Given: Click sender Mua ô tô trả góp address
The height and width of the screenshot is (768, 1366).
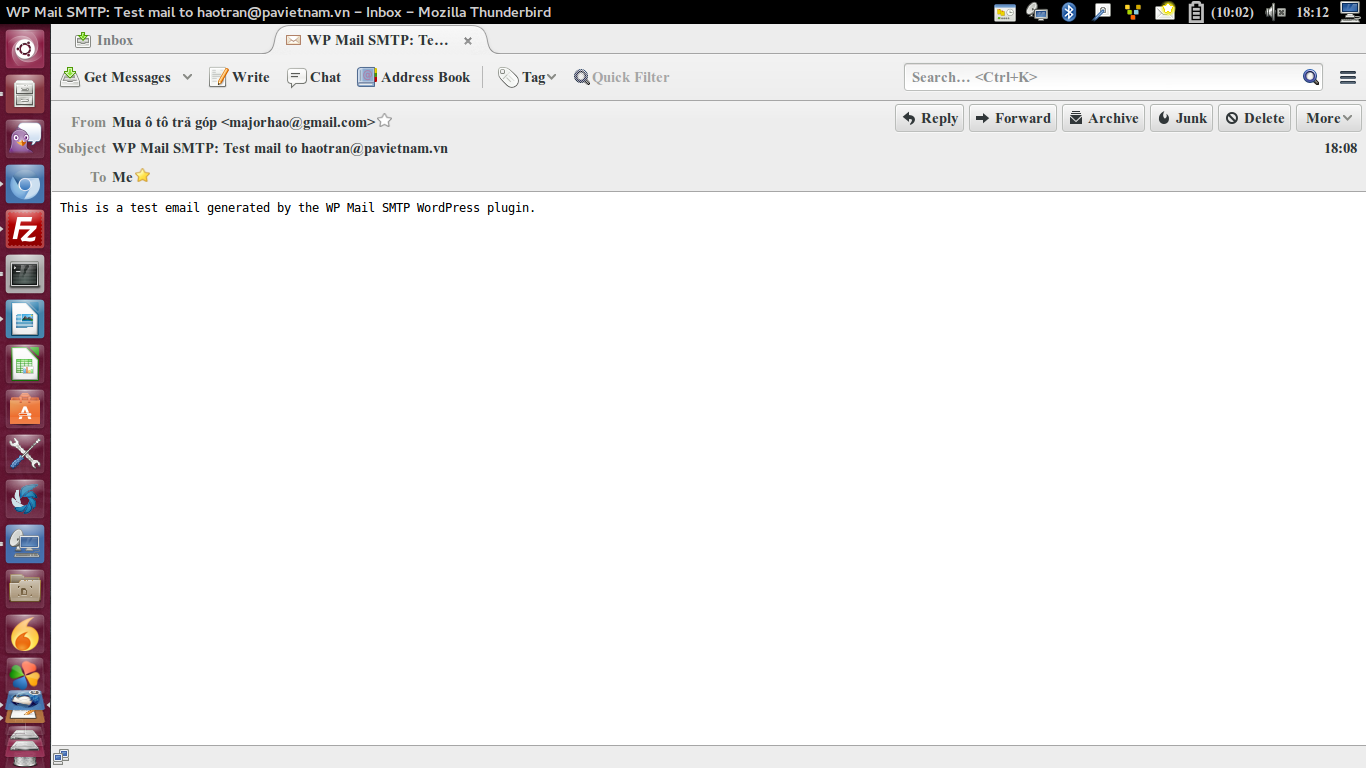Looking at the screenshot, I should point(244,122).
